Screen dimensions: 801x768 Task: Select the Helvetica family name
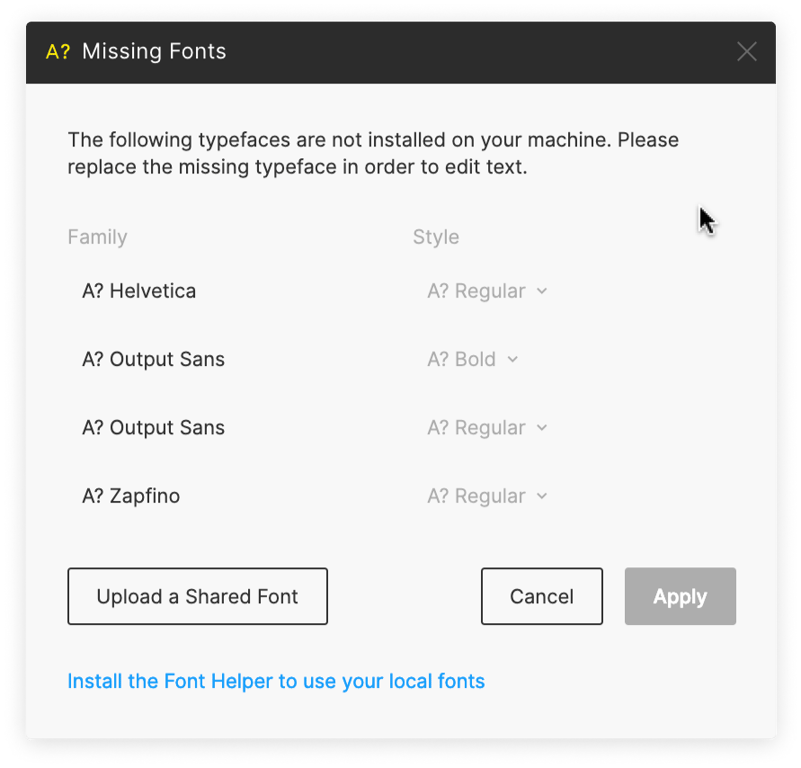pos(153,292)
